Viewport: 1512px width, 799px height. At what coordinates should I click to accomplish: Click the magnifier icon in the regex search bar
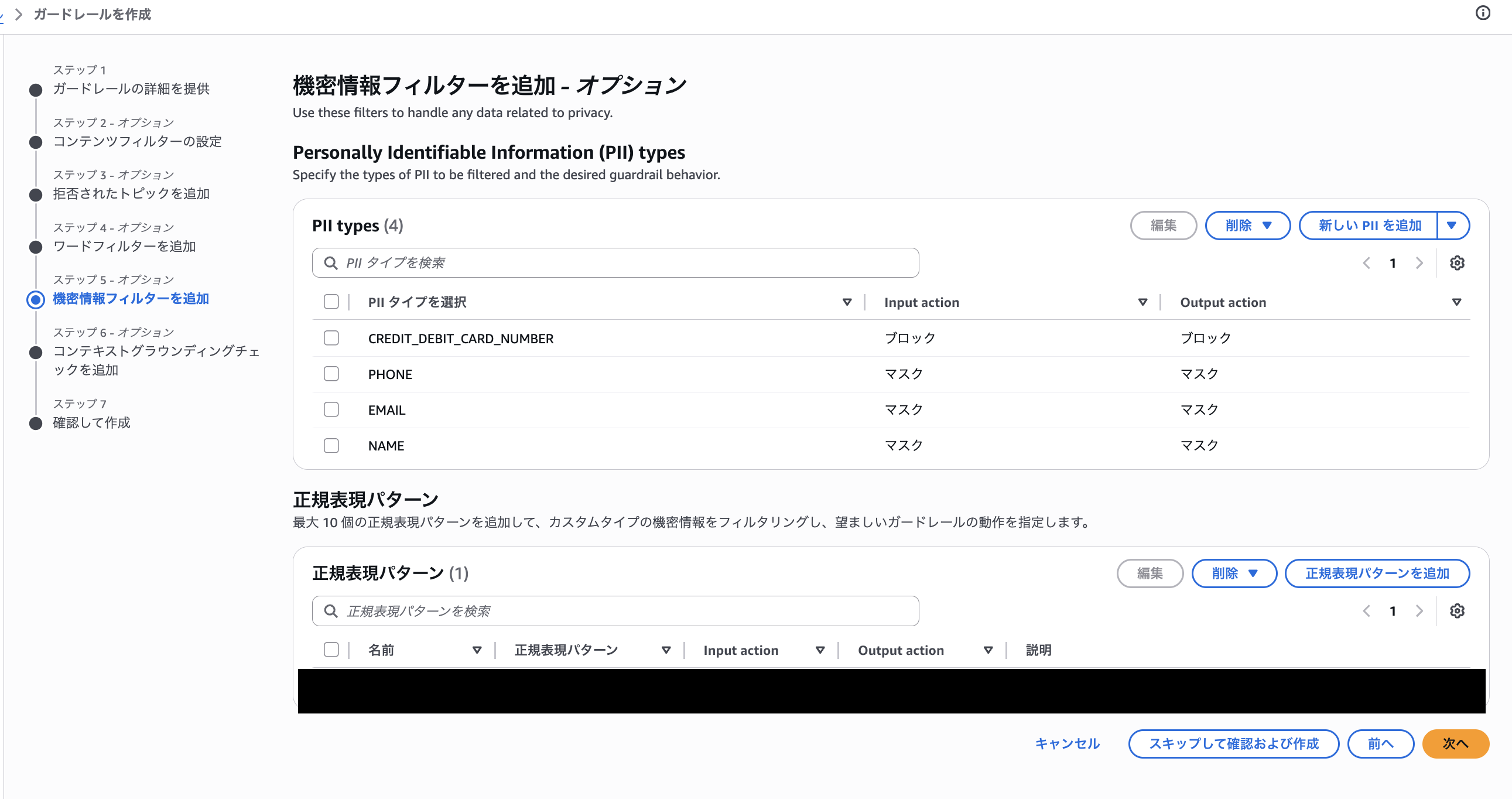tap(331, 610)
